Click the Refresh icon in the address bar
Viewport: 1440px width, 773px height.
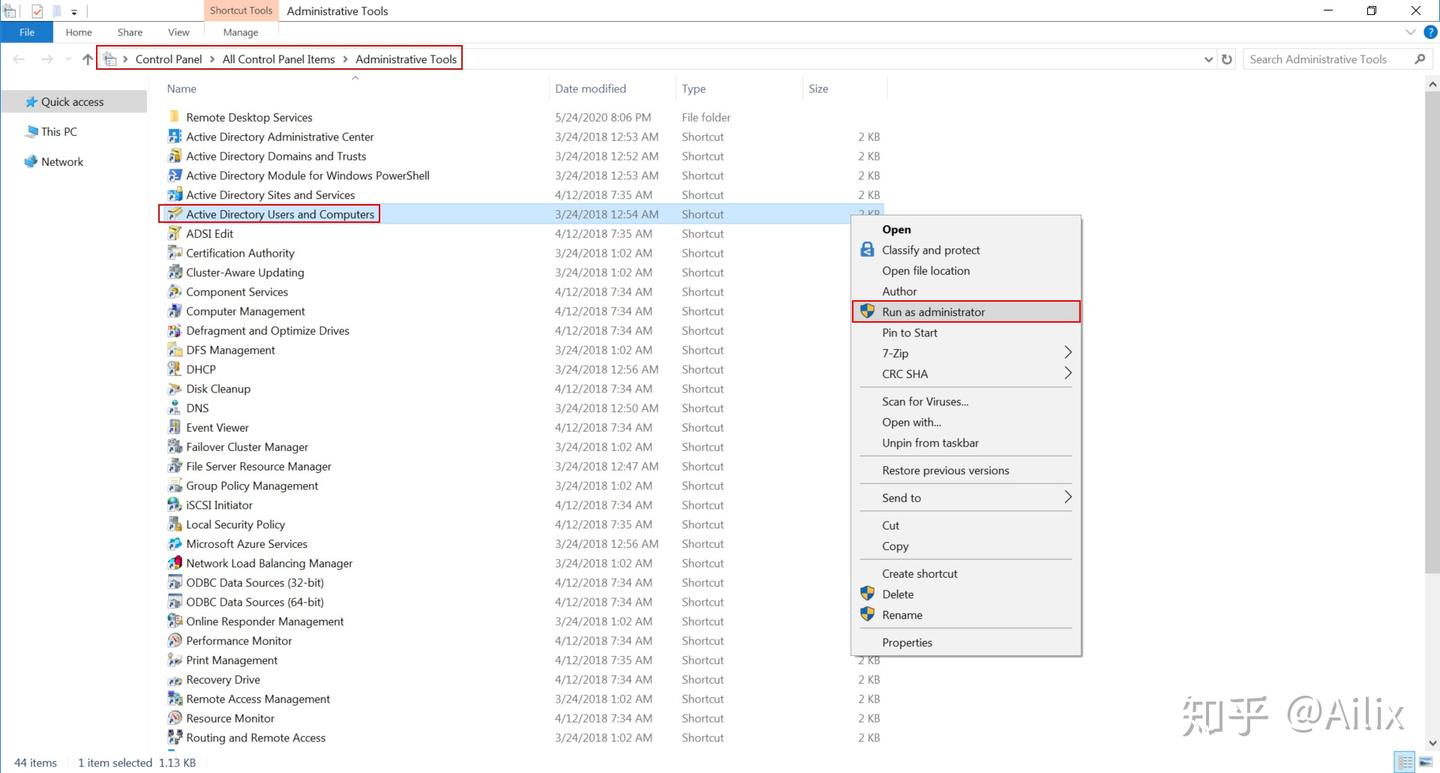[1226, 59]
